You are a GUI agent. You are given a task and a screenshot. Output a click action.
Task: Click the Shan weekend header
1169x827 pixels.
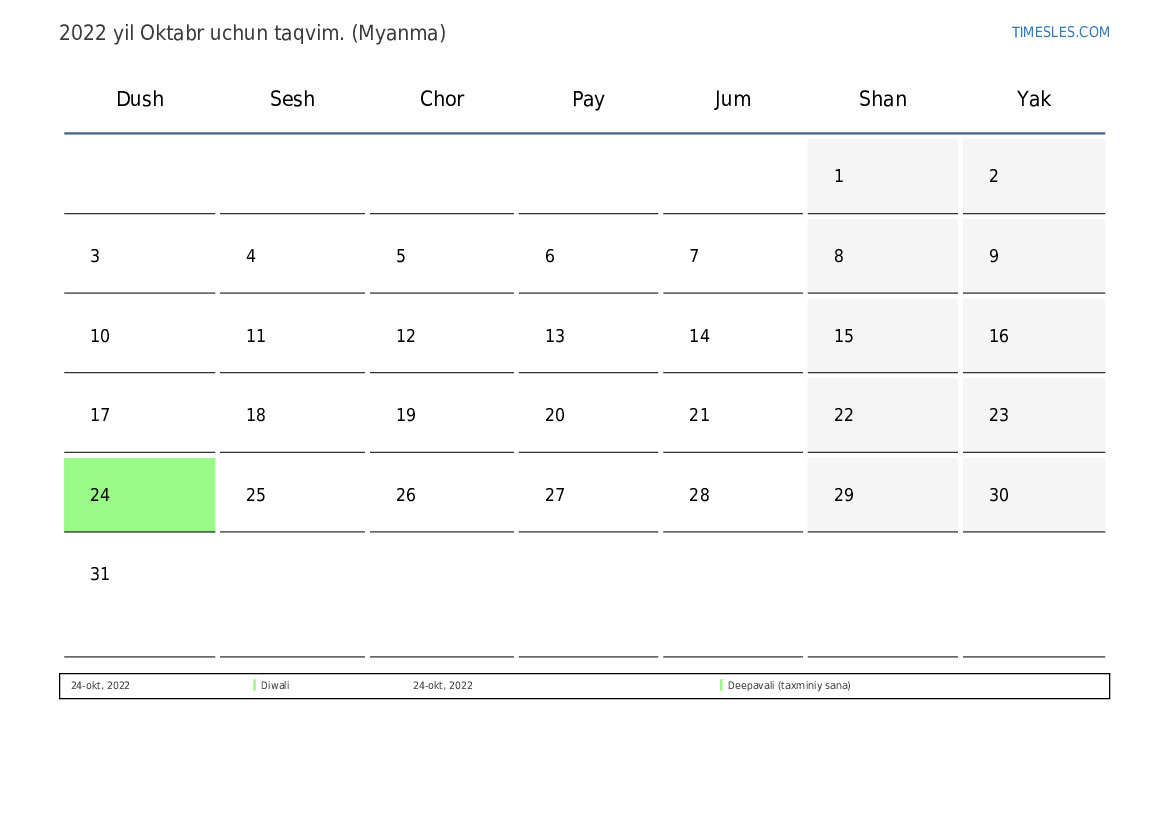click(883, 99)
